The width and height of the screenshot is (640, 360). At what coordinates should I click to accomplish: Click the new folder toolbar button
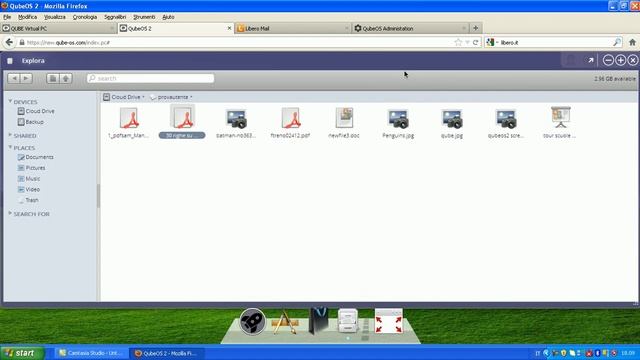pyautogui.click(x=53, y=78)
